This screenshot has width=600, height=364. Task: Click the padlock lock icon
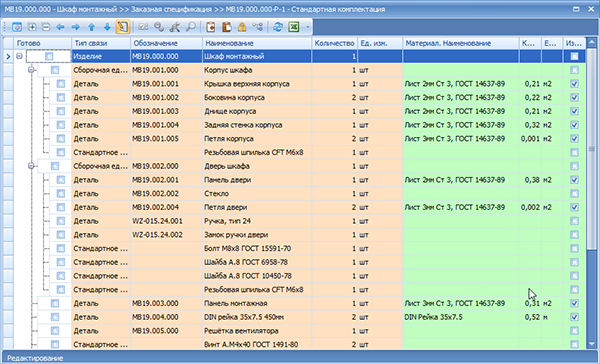click(x=242, y=27)
